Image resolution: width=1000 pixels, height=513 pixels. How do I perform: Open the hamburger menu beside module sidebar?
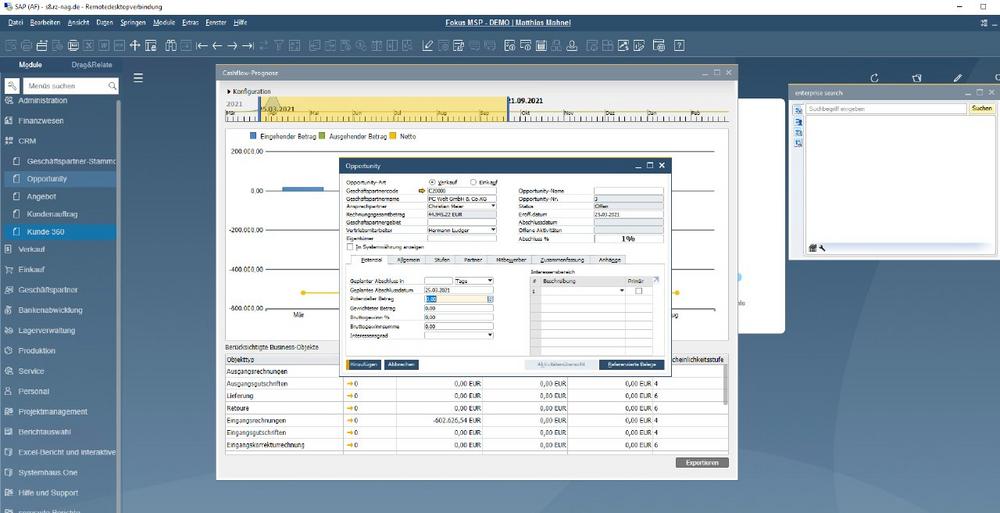pos(138,78)
